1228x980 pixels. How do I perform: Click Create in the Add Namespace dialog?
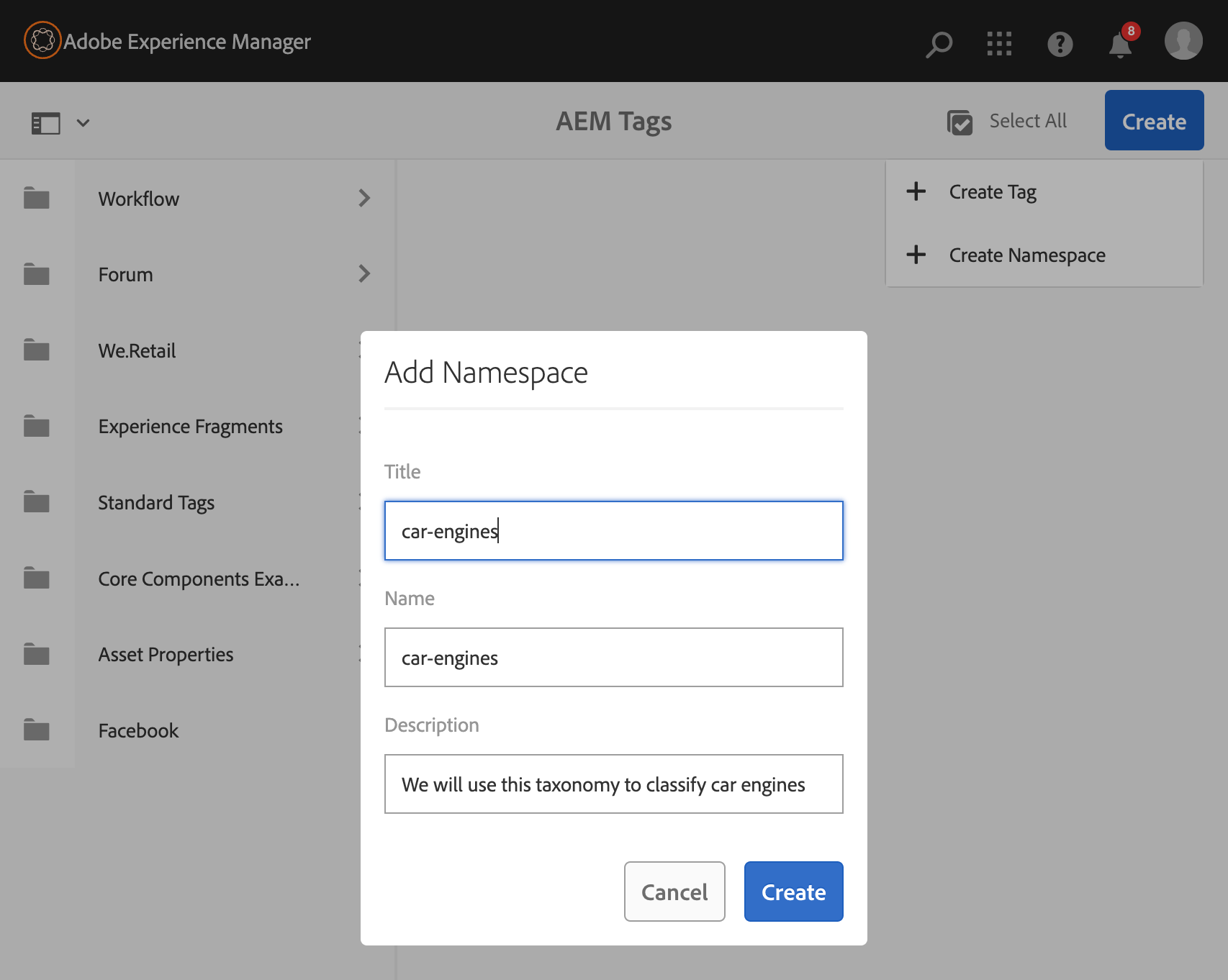(x=793, y=891)
